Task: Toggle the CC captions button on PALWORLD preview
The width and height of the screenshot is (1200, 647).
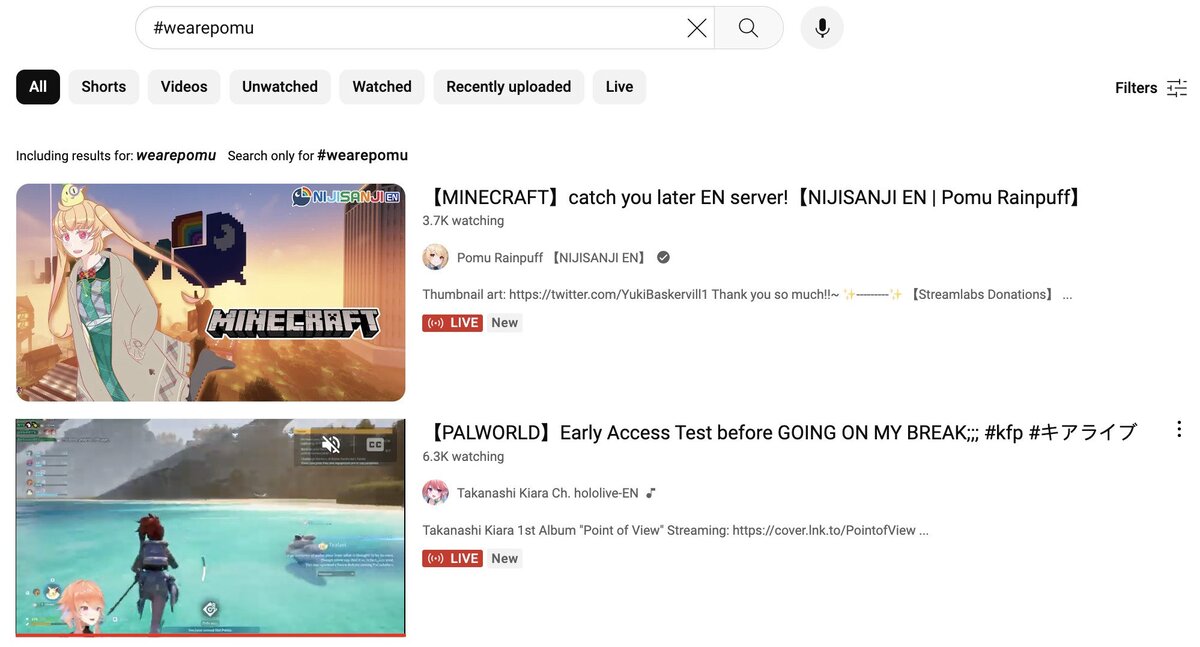Action: (x=376, y=444)
